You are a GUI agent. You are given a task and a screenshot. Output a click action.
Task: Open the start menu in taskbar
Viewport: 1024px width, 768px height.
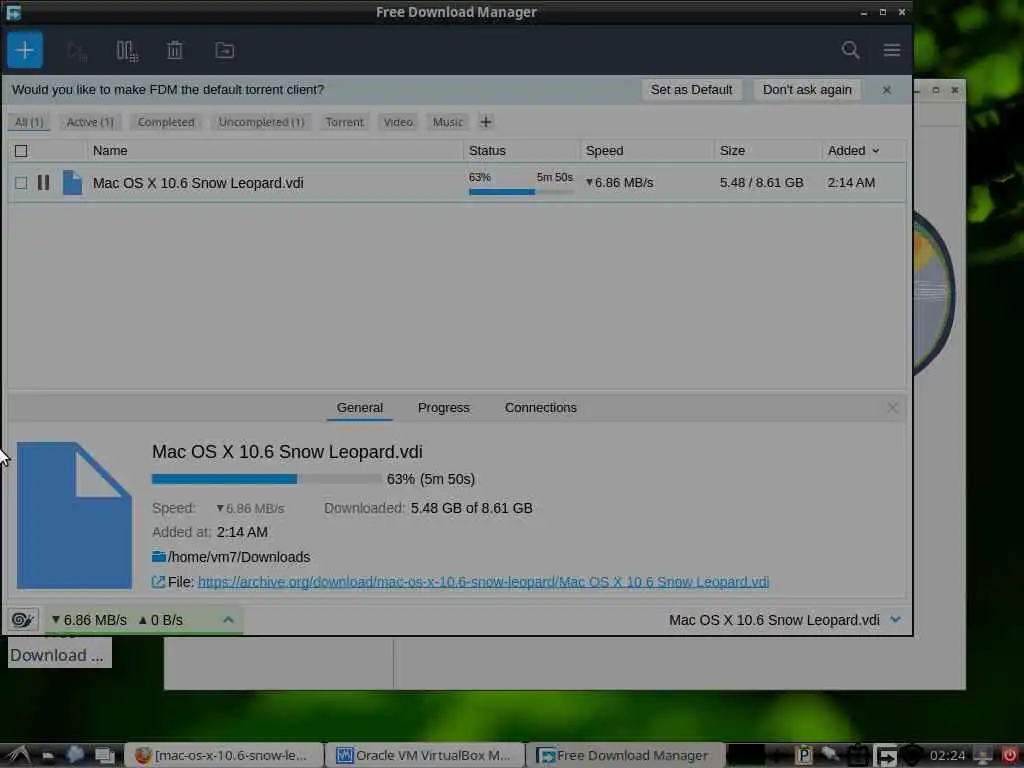point(18,756)
